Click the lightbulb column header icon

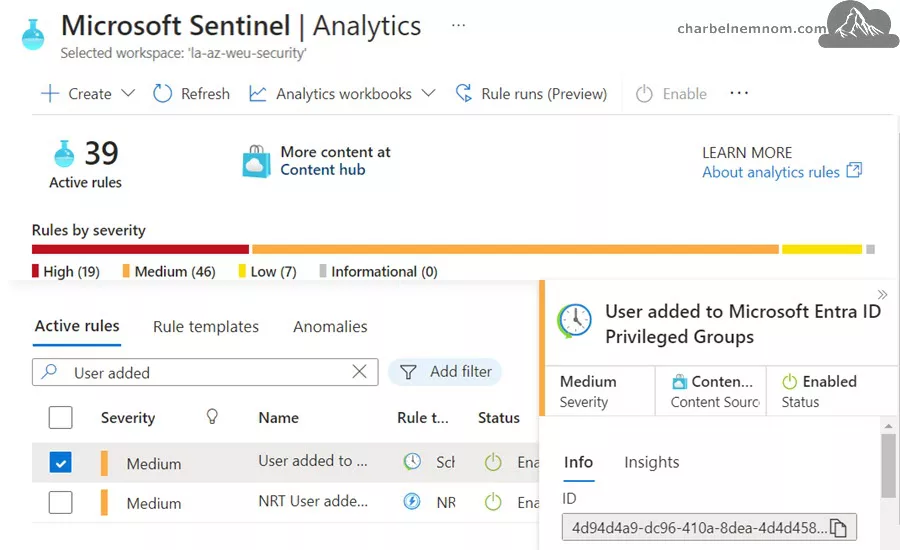click(212, 416)
